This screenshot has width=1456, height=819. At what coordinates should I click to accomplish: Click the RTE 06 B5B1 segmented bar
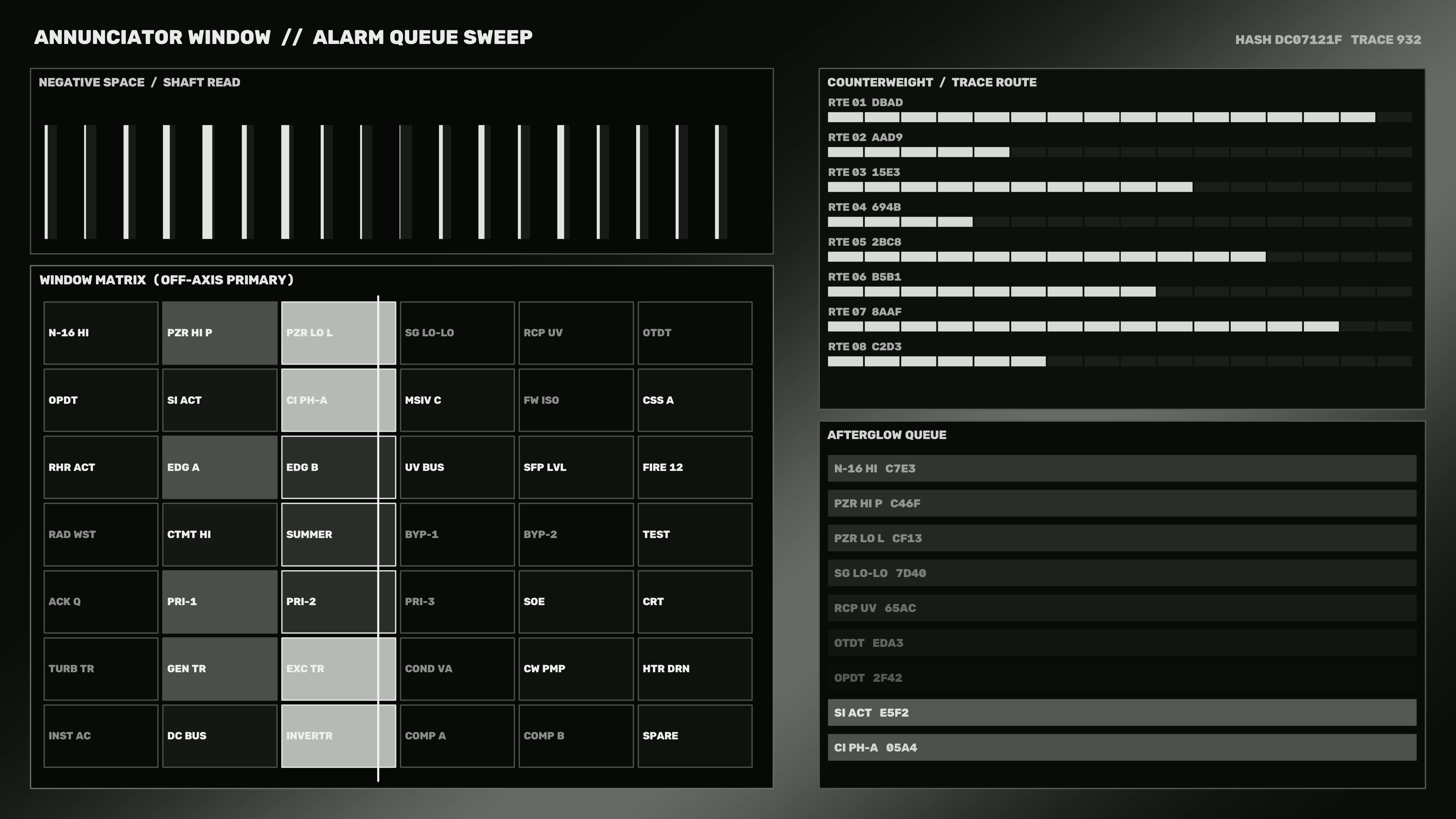click(1120, 292)
